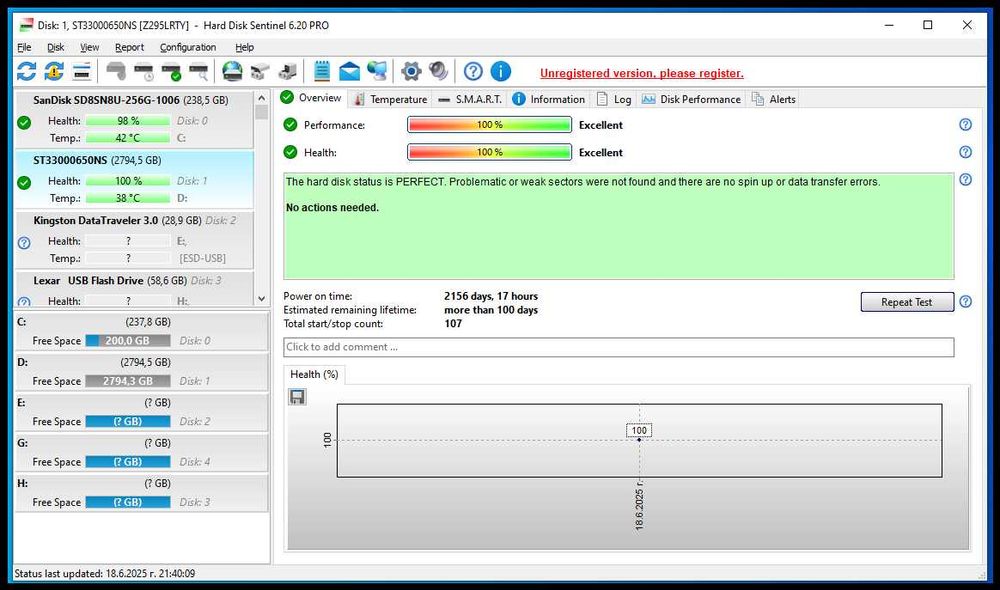Click the gray hard disk acoustic icon

pos(116,71)
